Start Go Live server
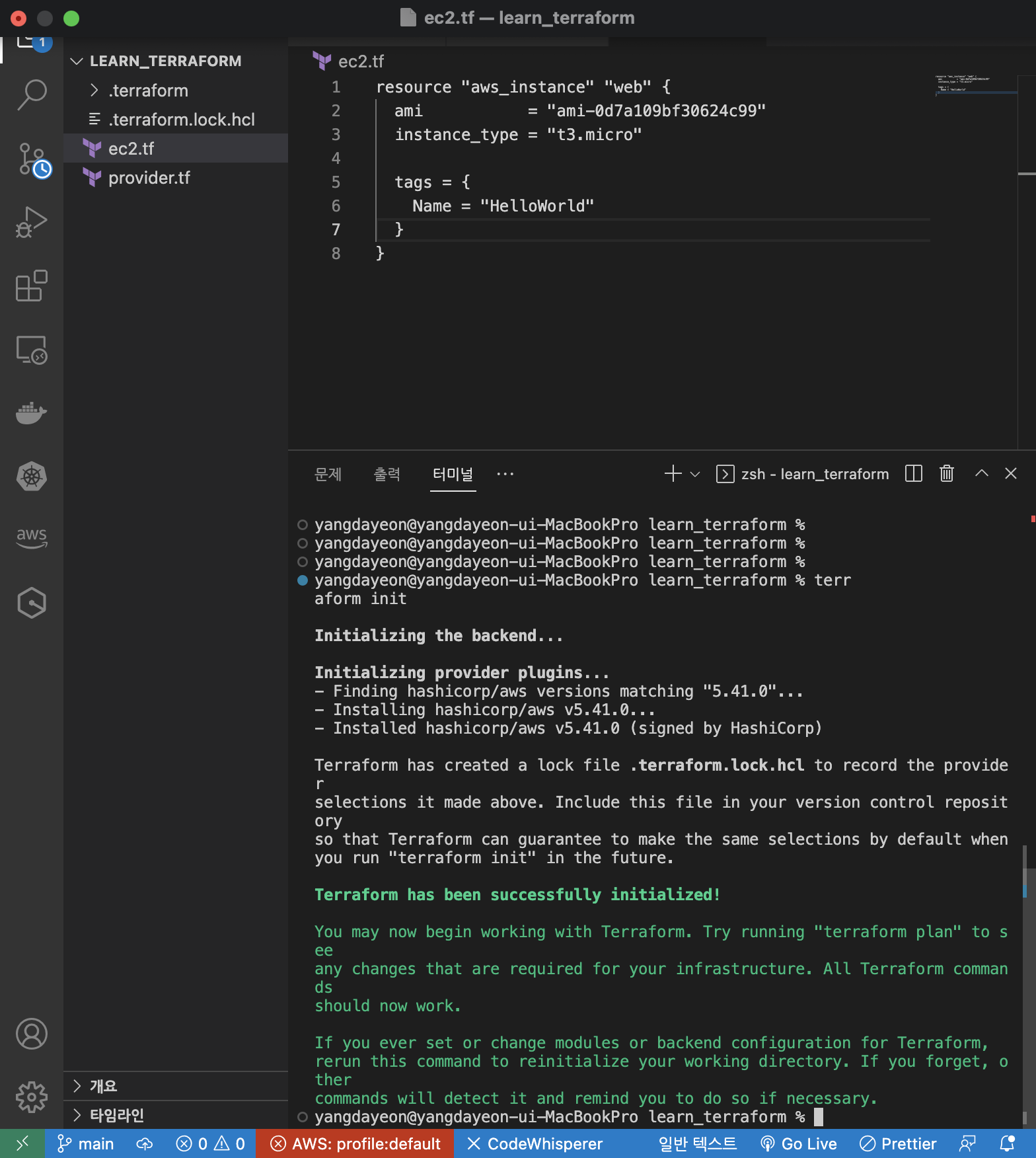The height and width of the screenshot is (1158, 1036). click(798, 1143)
